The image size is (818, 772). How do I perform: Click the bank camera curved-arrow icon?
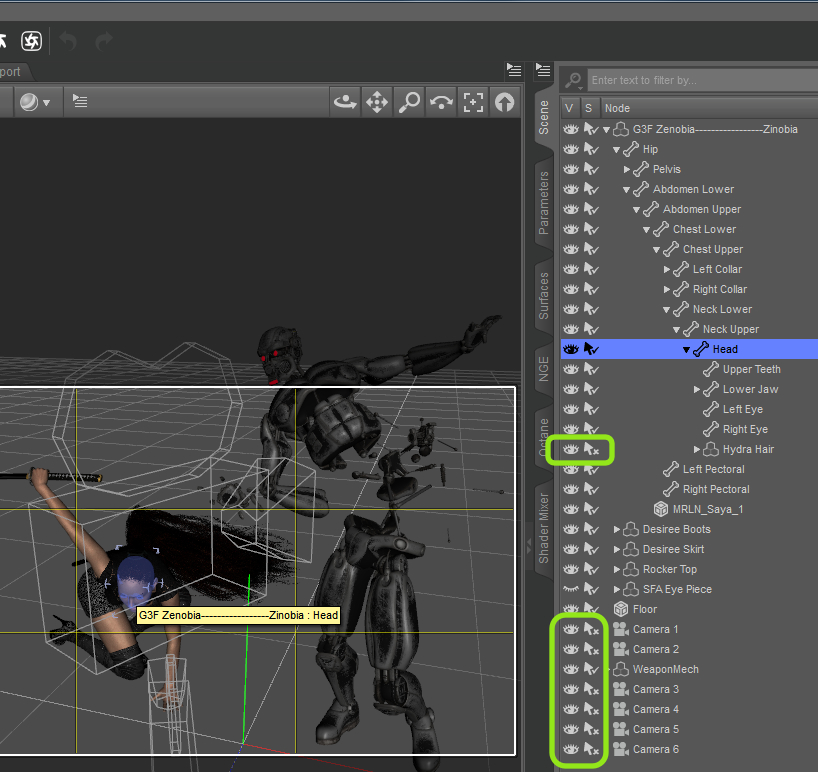tap(441, 101)
